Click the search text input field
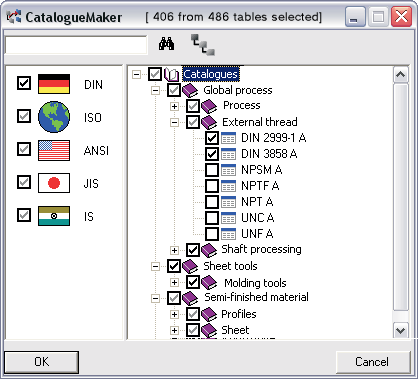 click(x=76, y=45)
